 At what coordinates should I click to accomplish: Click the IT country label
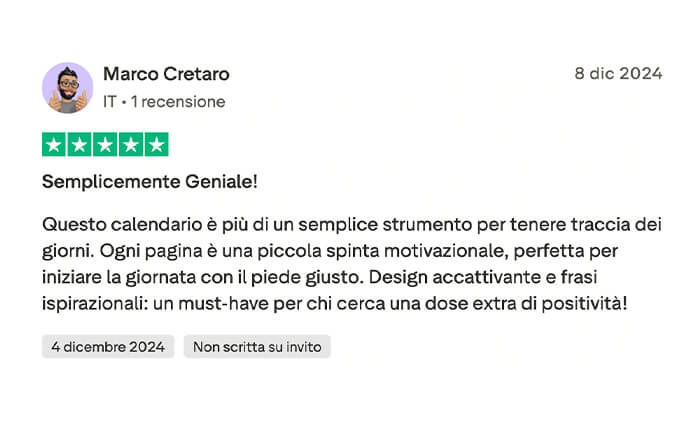110,102
